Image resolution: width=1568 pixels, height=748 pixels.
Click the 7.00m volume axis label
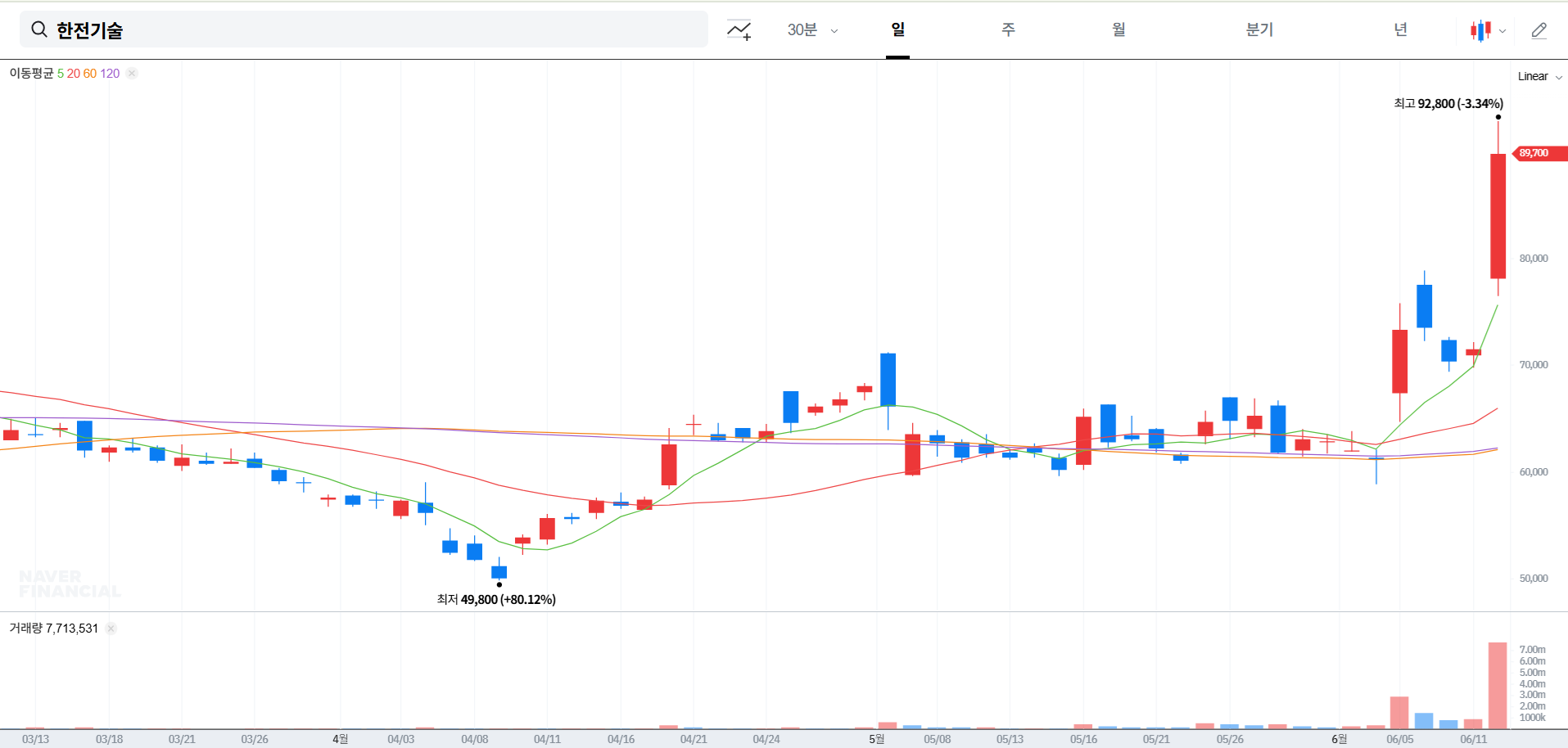(x=1532, y=650)
